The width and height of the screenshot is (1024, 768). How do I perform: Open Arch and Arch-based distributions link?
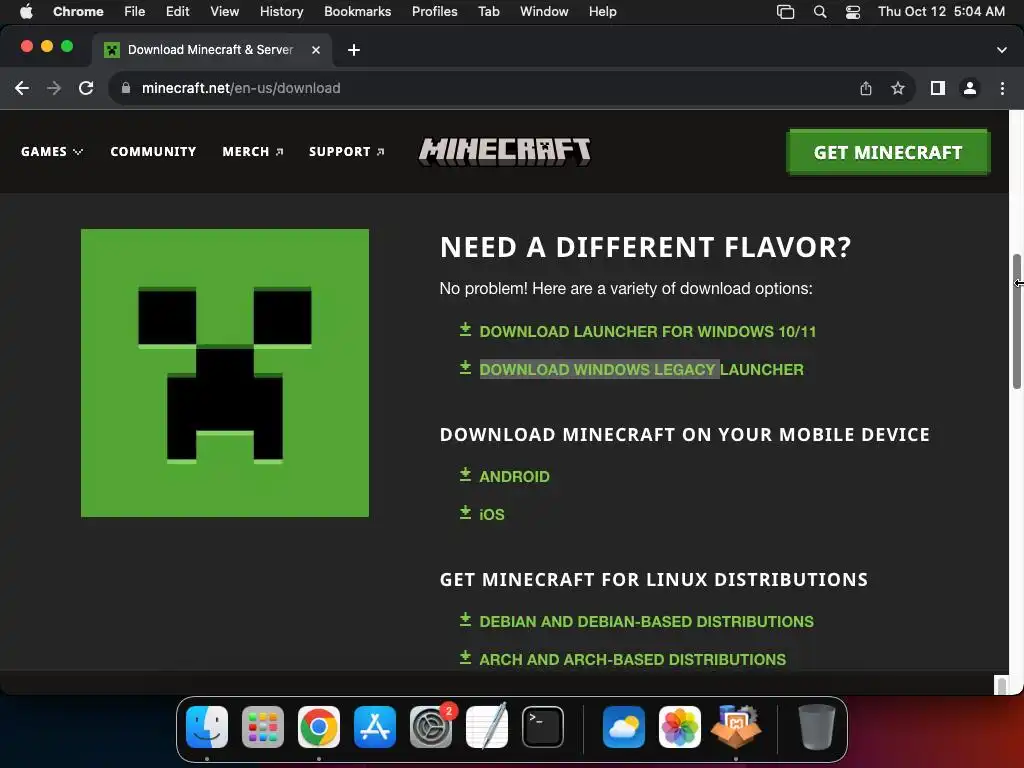633,660
